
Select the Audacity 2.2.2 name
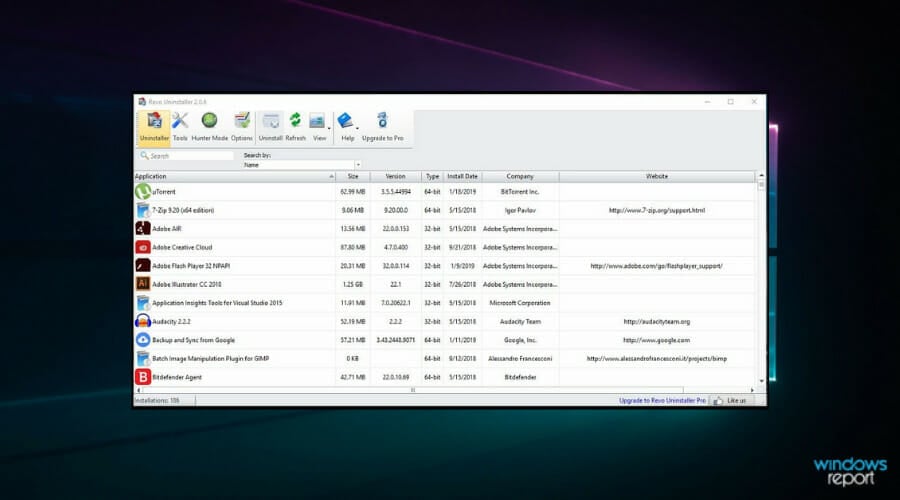tap(171, 321)
